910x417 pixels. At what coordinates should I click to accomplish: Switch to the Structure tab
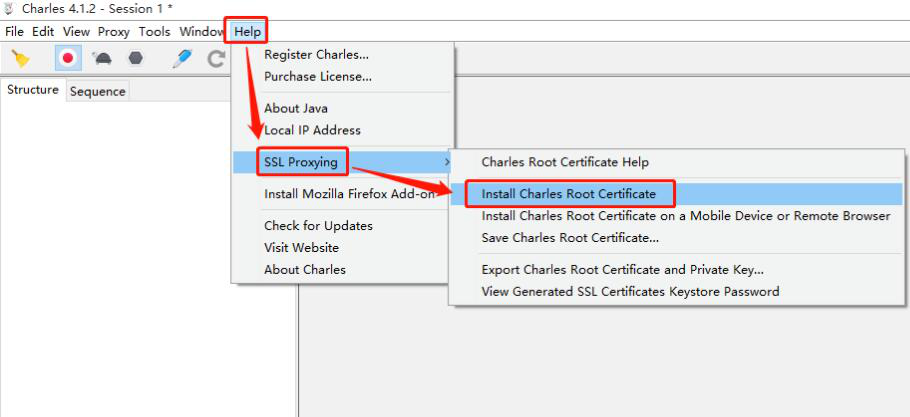tap(33, 90)
